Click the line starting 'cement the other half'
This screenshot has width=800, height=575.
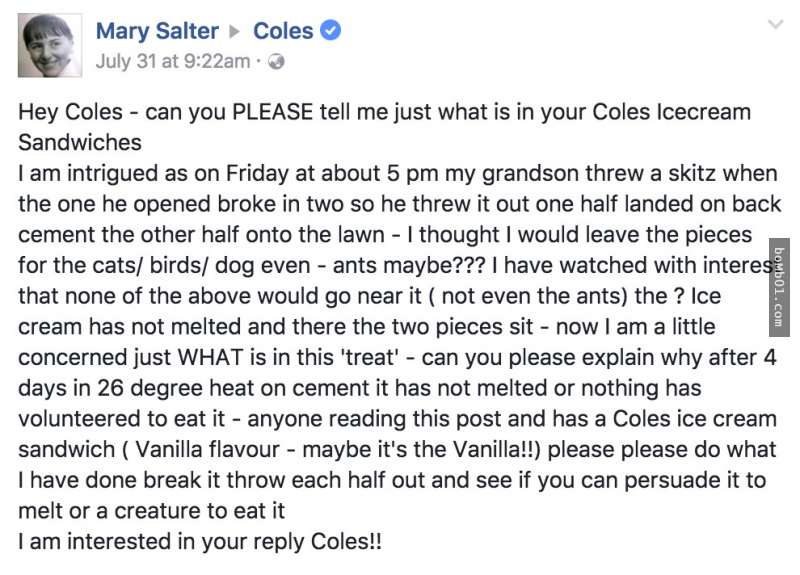click(385, 235)
